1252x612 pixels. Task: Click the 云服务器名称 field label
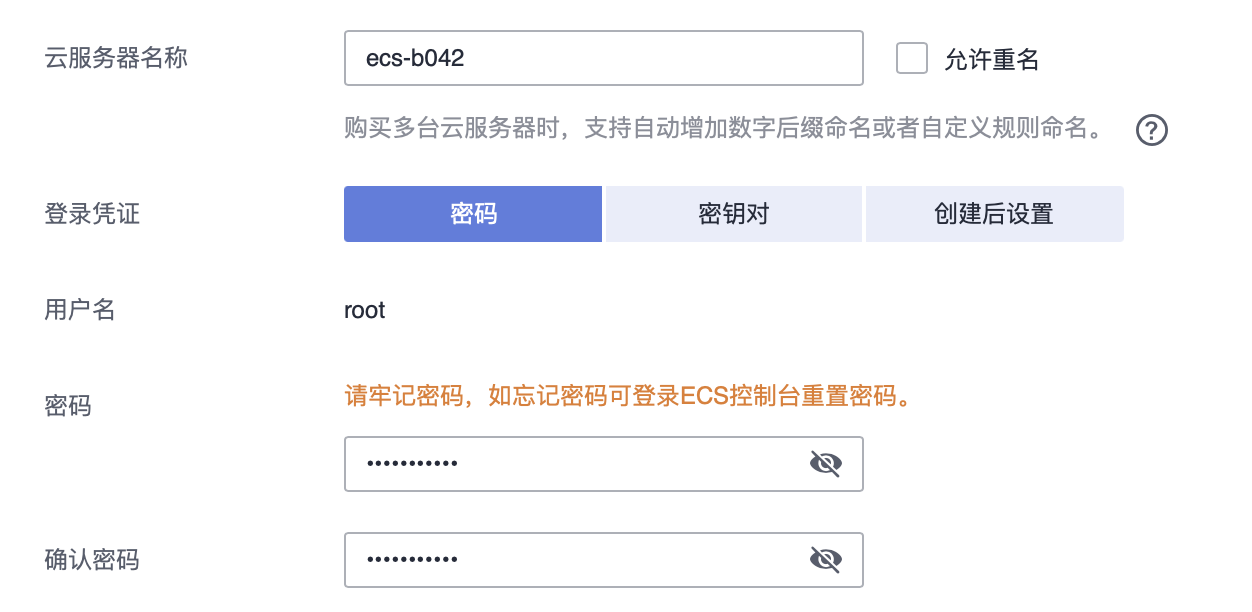coord(116,58)
